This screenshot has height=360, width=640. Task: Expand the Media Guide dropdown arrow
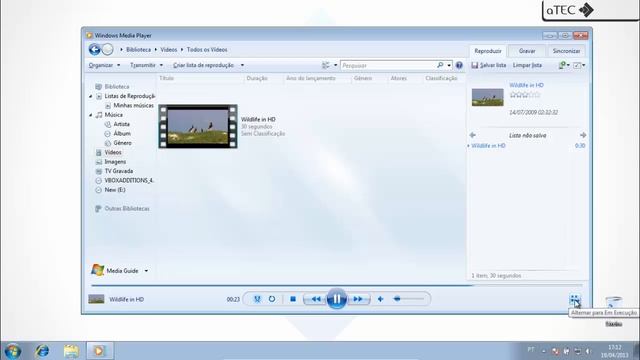pos(146,271)
